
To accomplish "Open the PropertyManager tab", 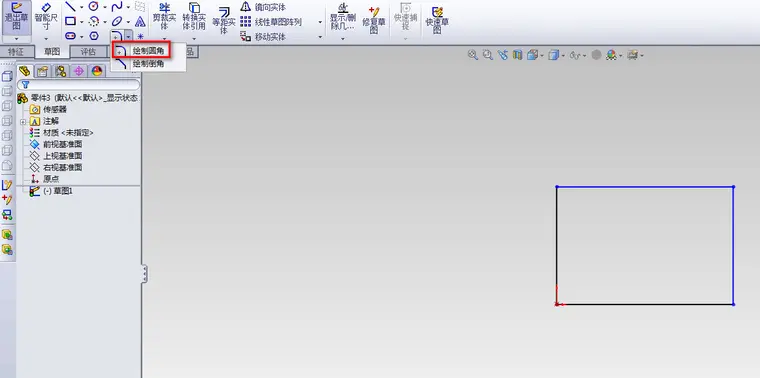I will tap(43, 71).
